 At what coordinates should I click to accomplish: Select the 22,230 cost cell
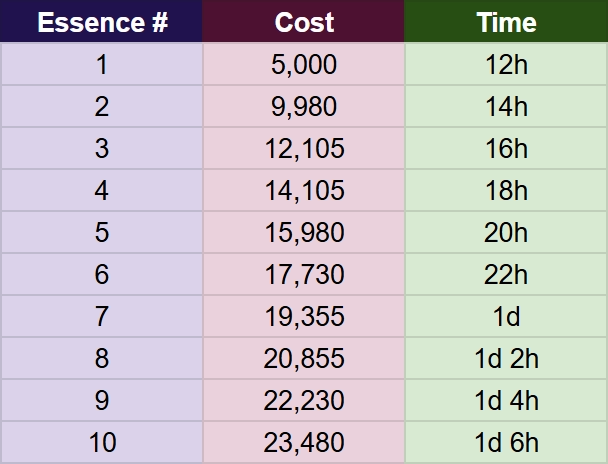point(304,400)
